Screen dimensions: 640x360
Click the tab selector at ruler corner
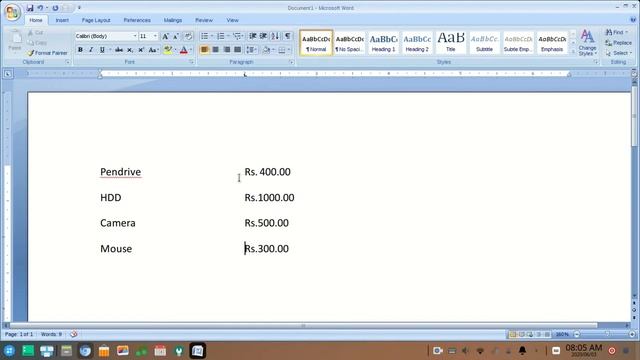tap(8, 74)
